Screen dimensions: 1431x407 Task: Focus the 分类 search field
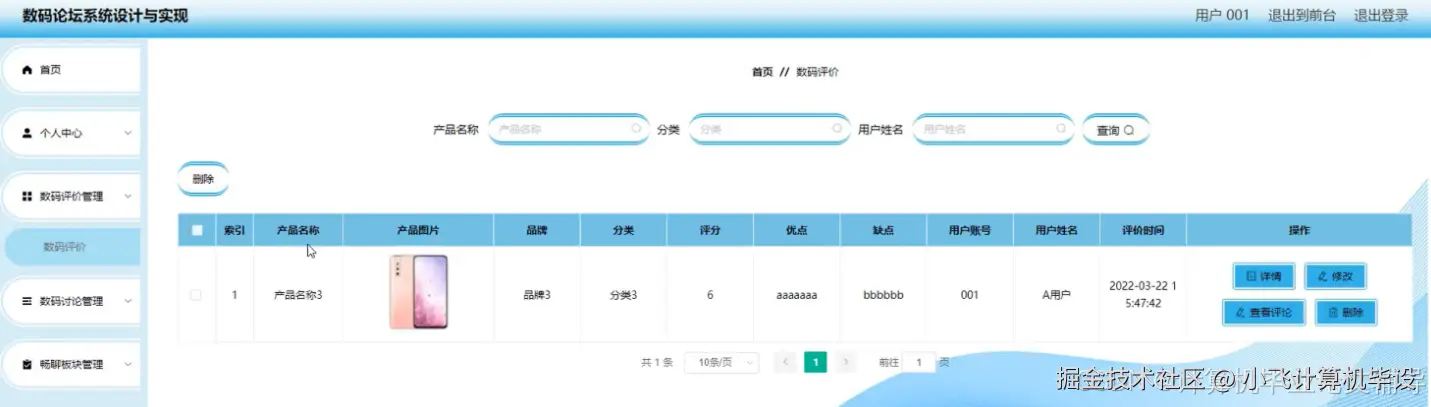(769, 129)
